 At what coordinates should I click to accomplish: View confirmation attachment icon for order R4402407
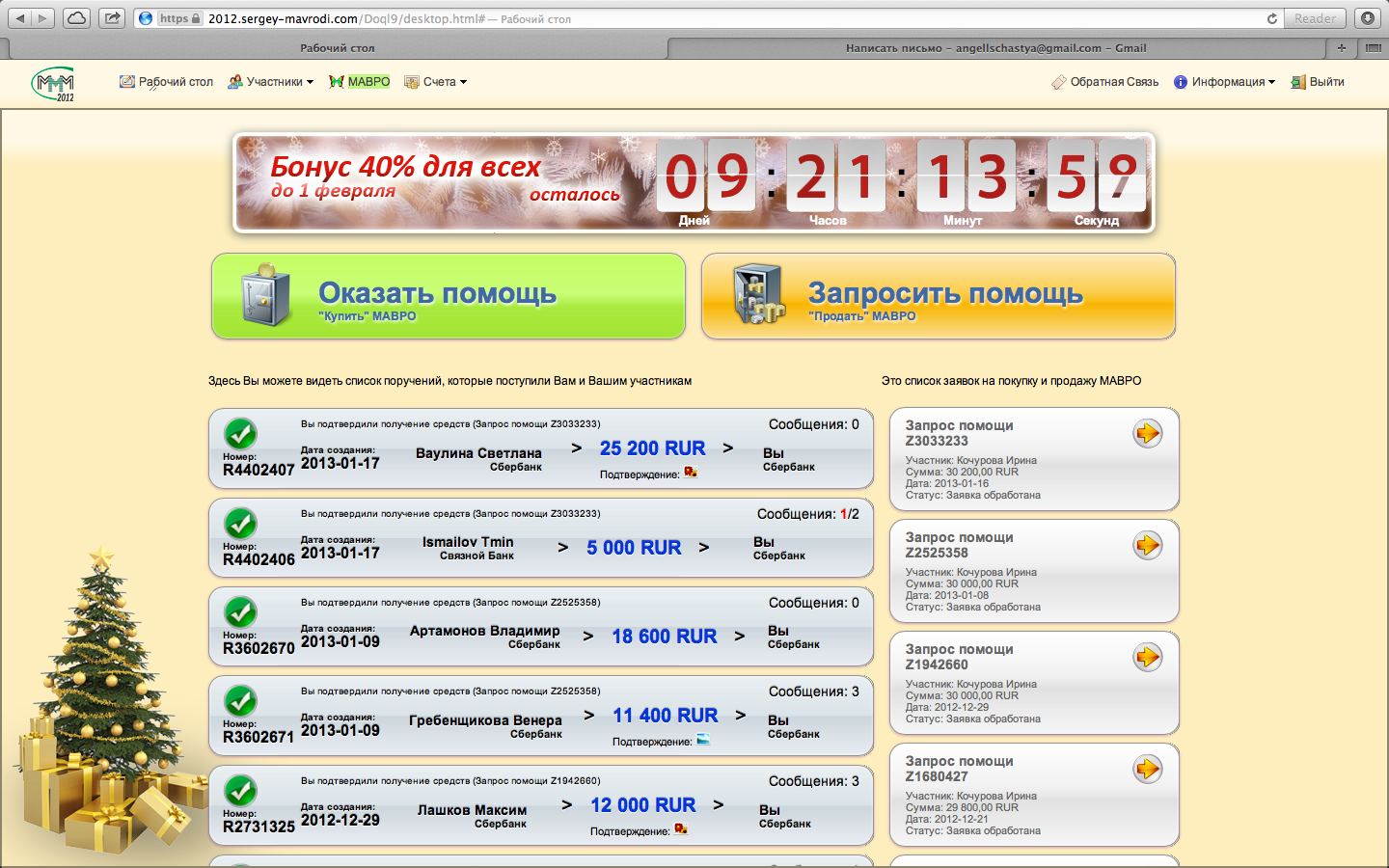tap(691, 473)
